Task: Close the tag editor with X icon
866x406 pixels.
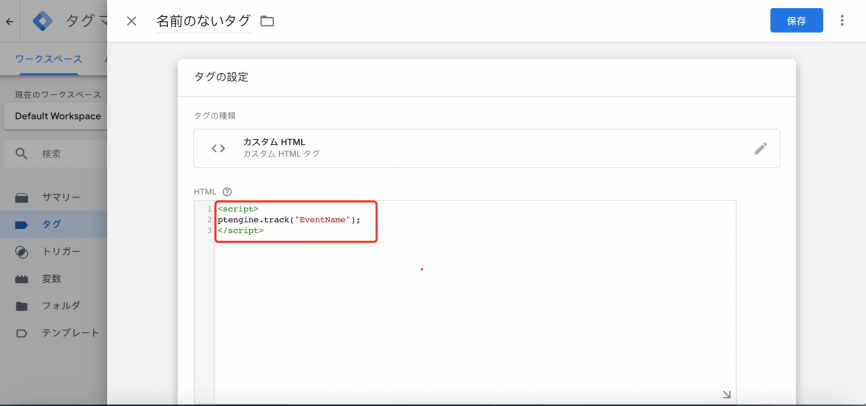Action: point(131,21)
